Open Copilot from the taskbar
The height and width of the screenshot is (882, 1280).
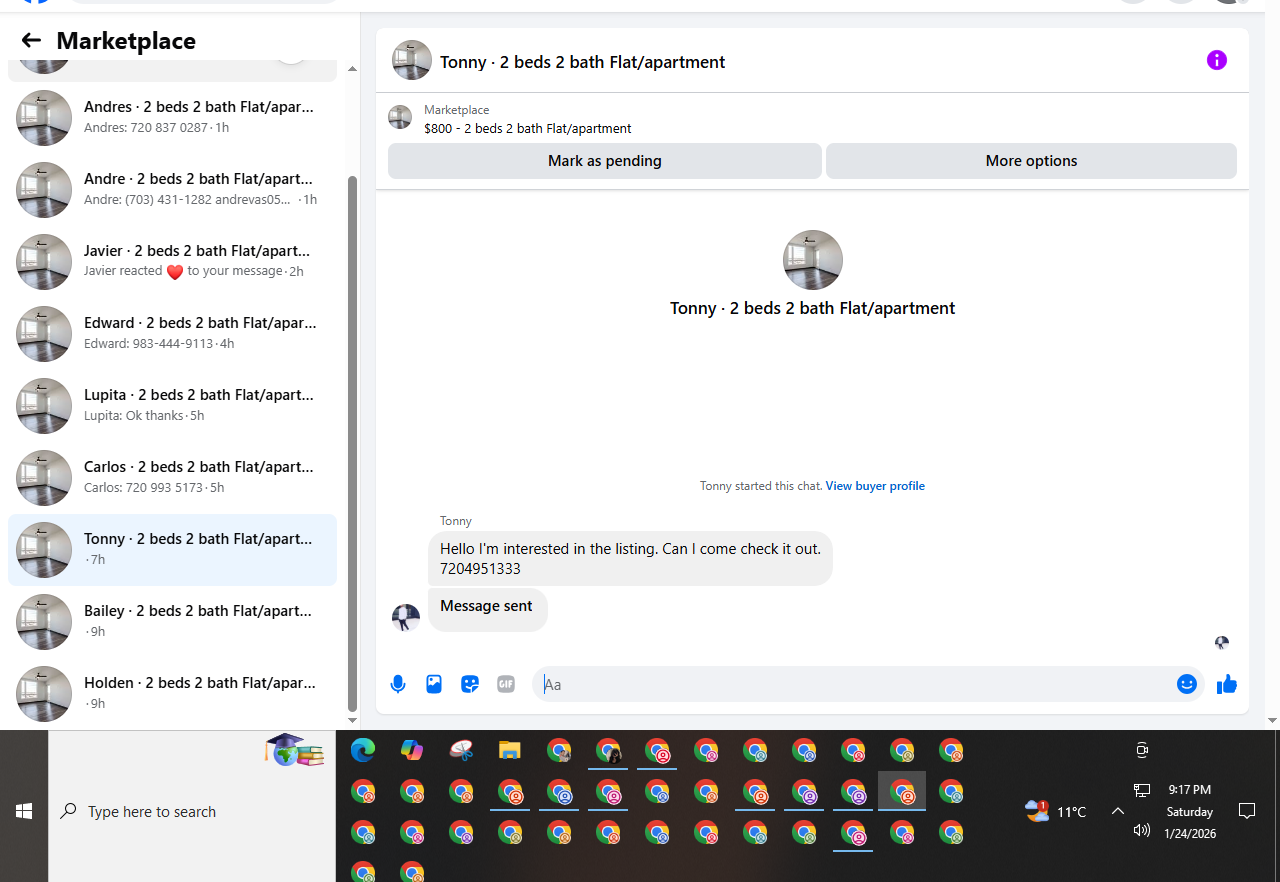[x=412, y=750]
